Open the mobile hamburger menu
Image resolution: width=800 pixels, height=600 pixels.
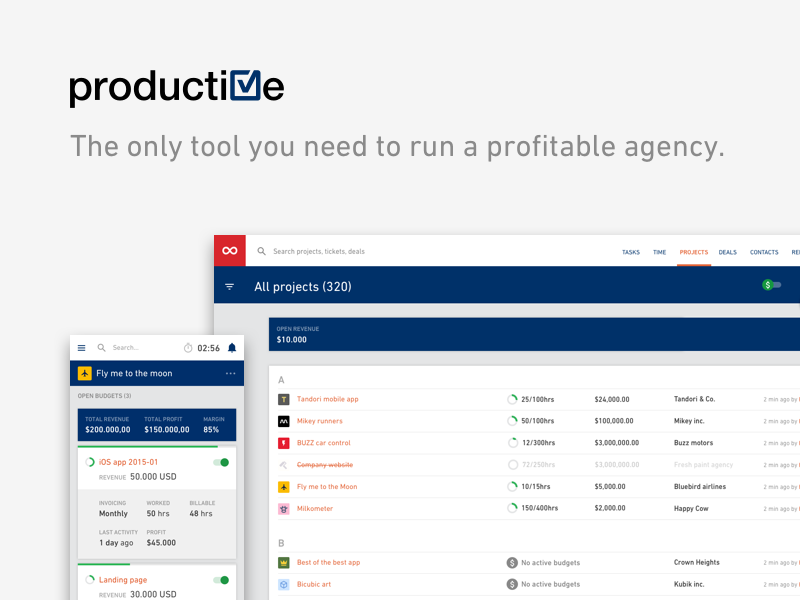tap(81, 347)
